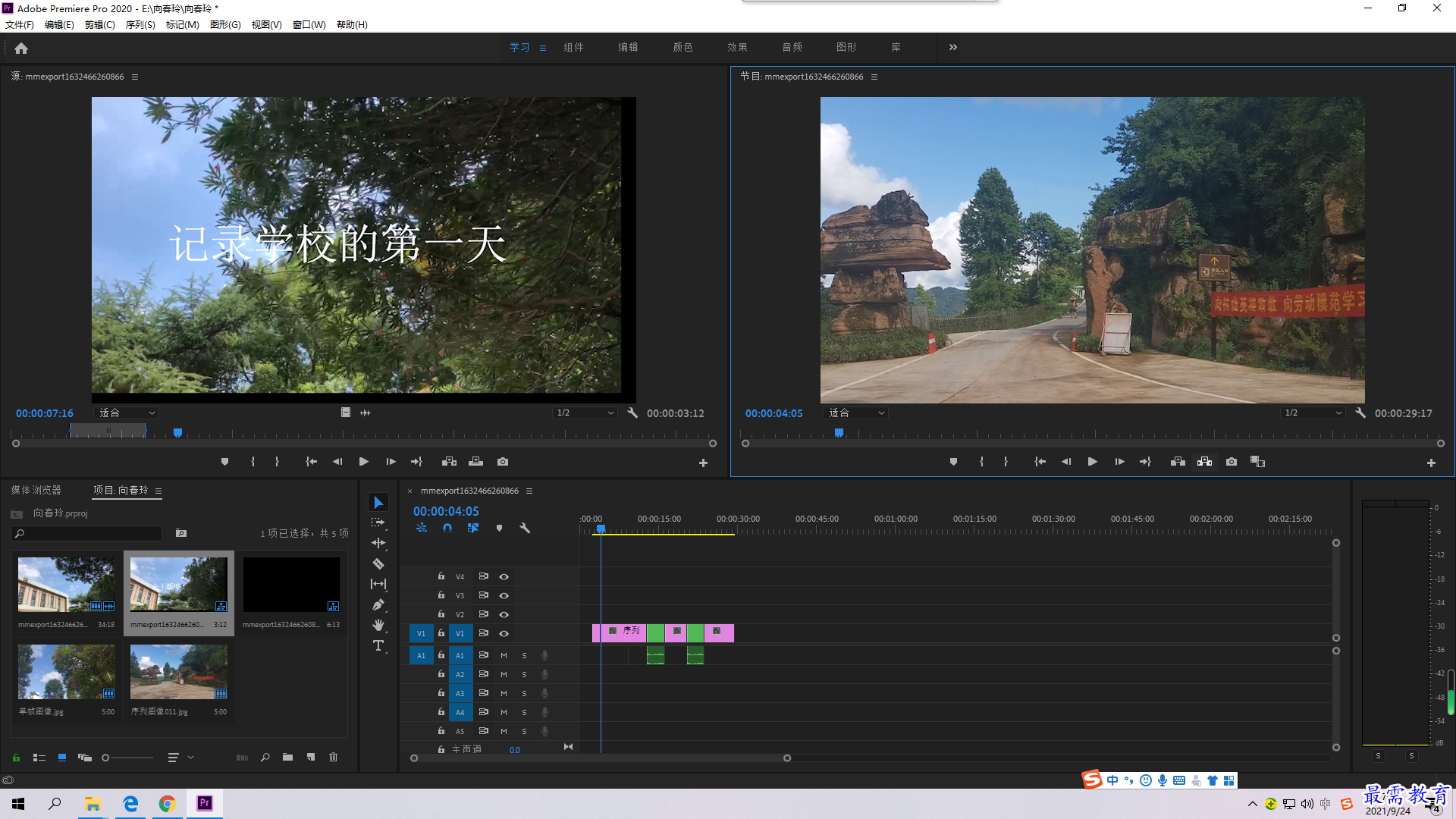Select the Slip tool

coord(378,584)
